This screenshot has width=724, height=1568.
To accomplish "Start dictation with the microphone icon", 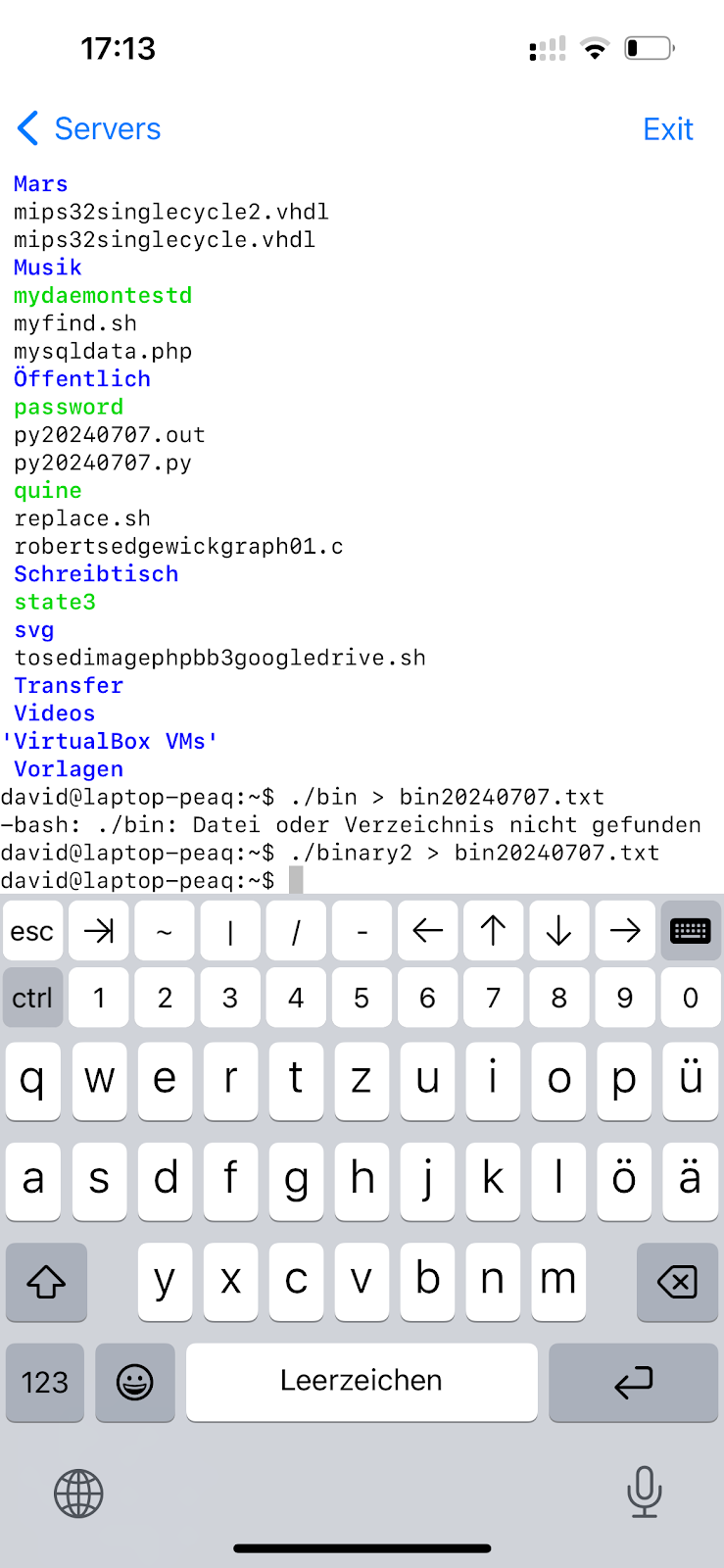I will (x=644, y=1493).
